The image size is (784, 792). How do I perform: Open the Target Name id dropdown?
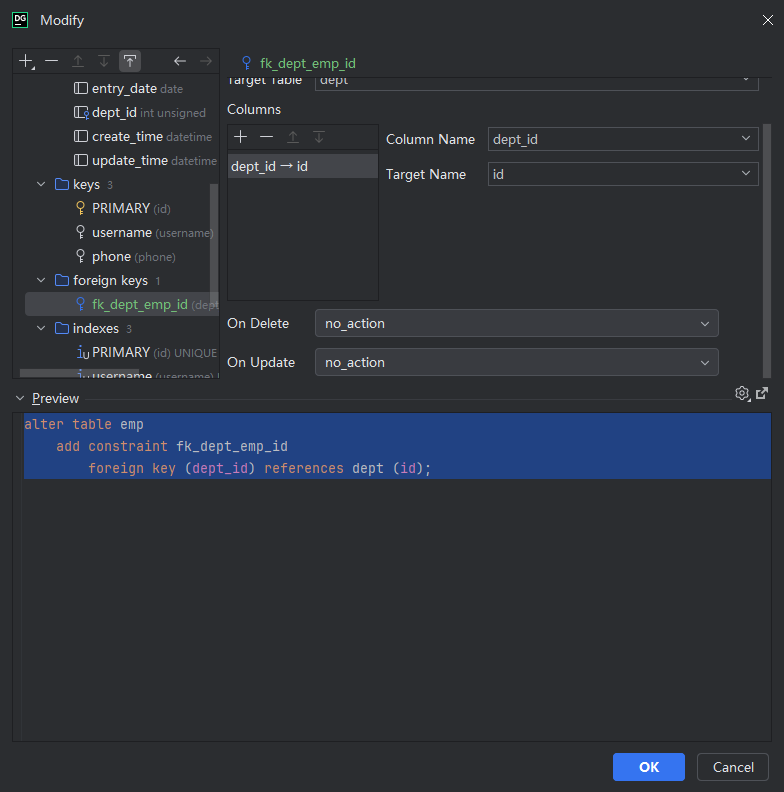pyautogui.click(x=623, y=174)
